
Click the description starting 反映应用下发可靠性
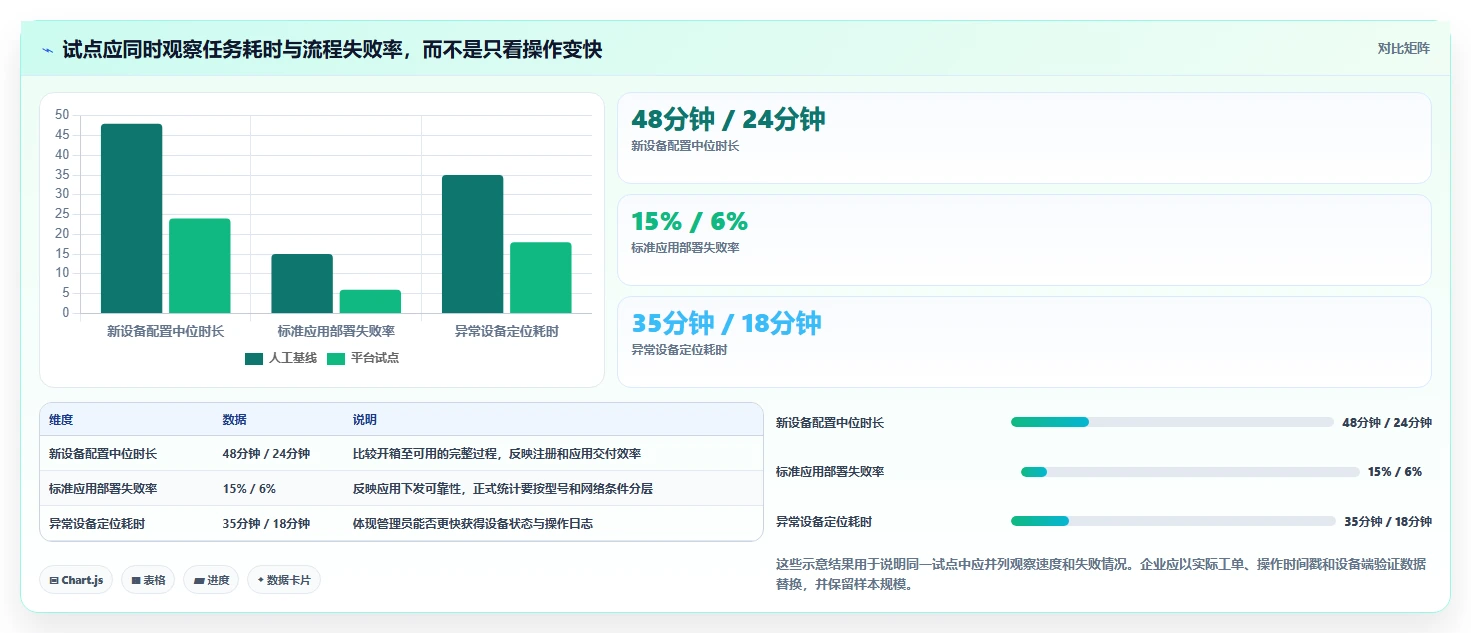pos(503,489)
